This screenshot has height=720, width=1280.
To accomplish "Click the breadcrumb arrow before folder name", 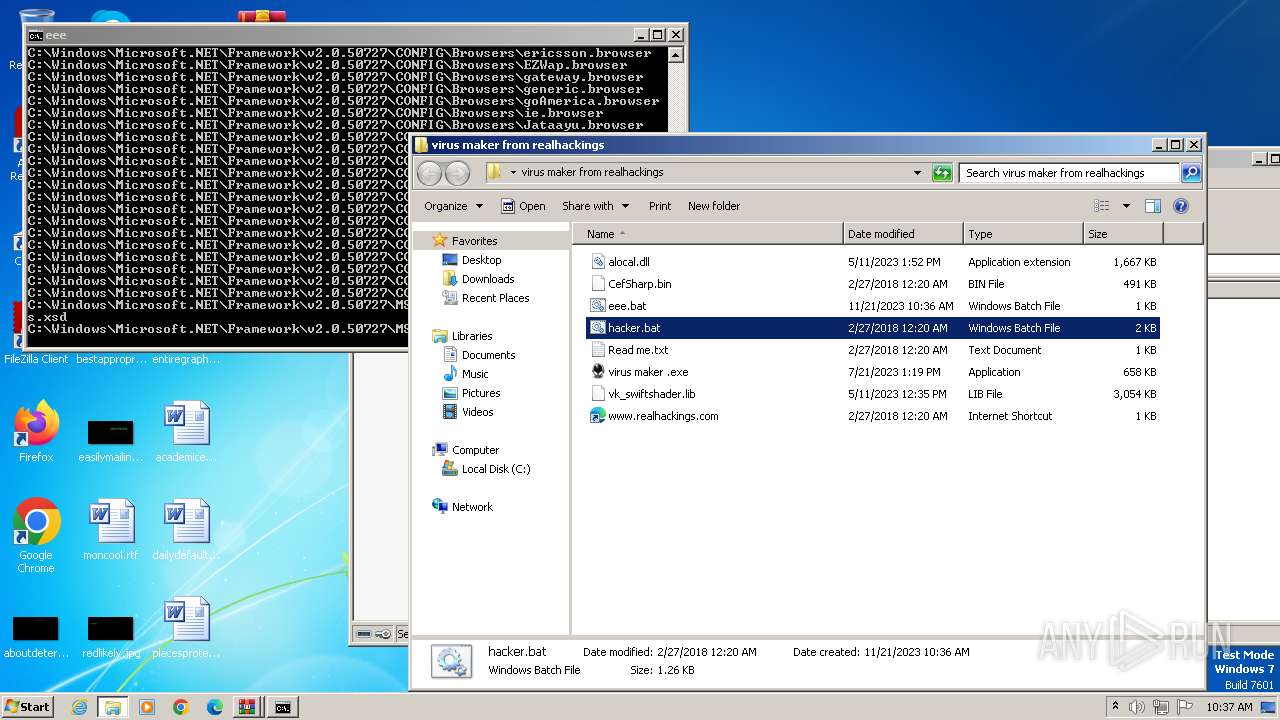I will pyautogui.click(x=513, y=172).
